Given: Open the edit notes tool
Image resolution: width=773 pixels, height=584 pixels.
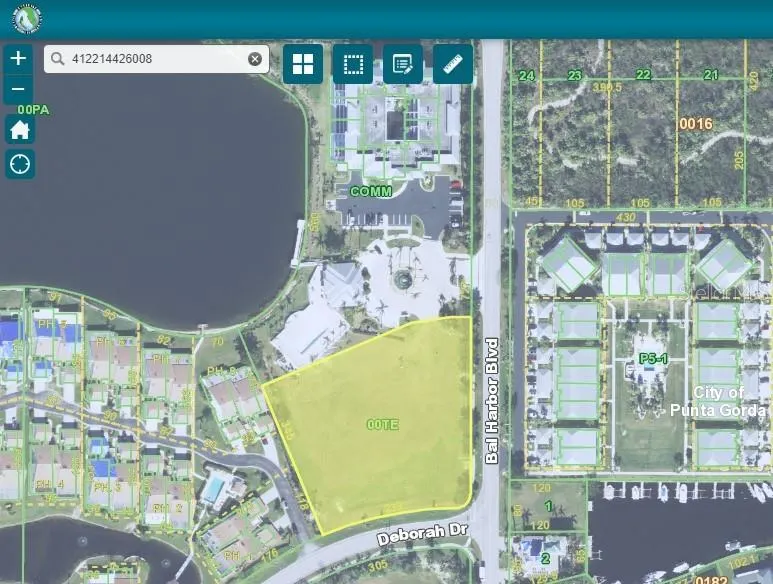Looking at the screenshot, I should coord(402,64).
